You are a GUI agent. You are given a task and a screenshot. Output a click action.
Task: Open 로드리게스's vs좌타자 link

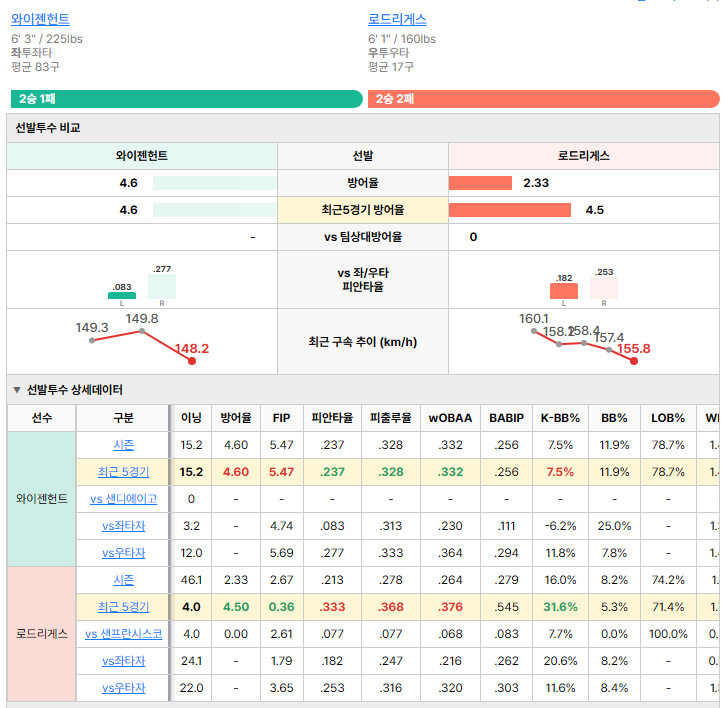pyautogui.click(x=124, y=661)
